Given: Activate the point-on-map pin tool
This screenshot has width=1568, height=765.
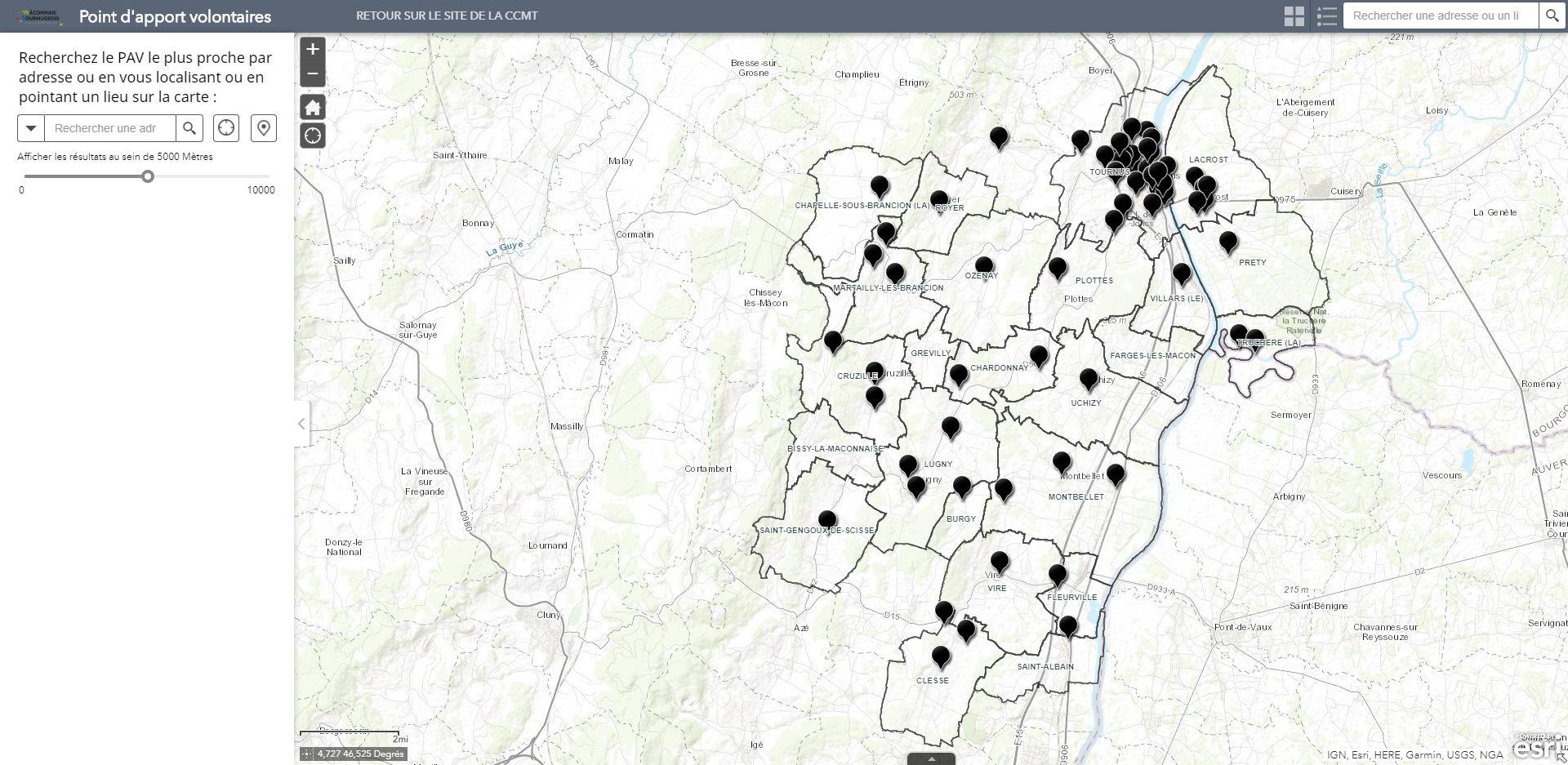Looking at the screenshot, I should click(264, 128).
